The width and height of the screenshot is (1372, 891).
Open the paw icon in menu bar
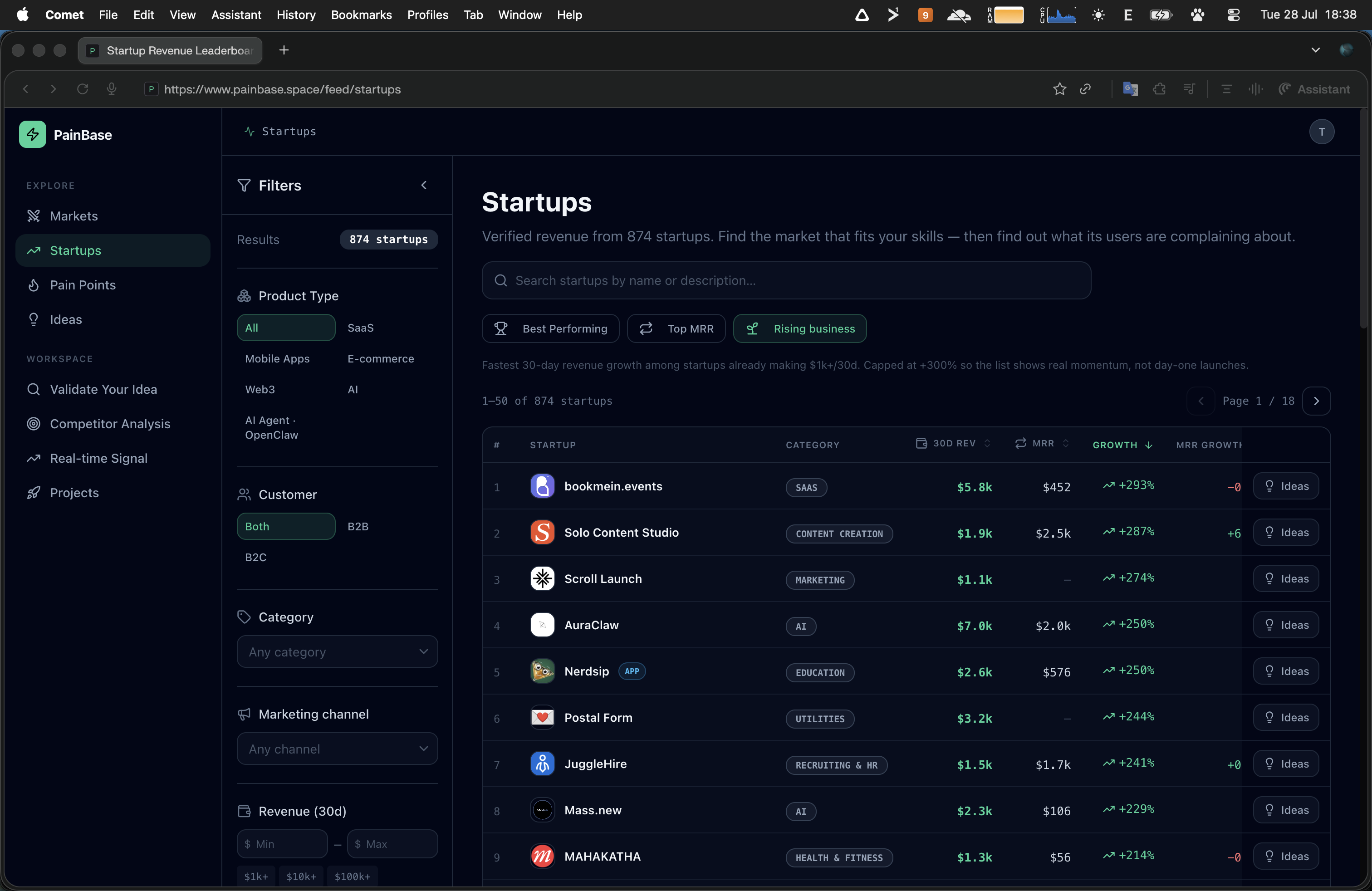[1197, 15]
